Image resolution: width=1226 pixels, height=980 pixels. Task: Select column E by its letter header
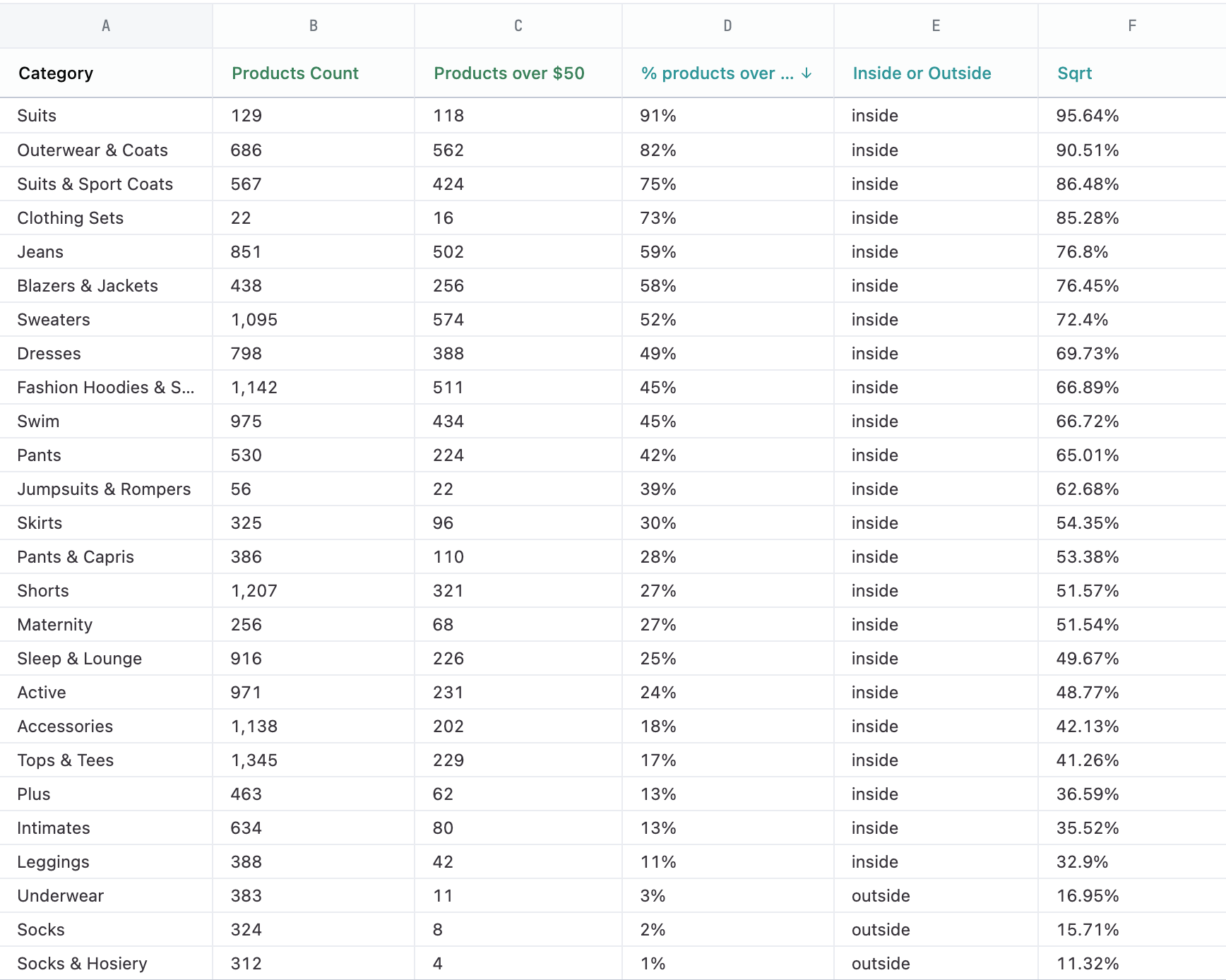[936, 26]
